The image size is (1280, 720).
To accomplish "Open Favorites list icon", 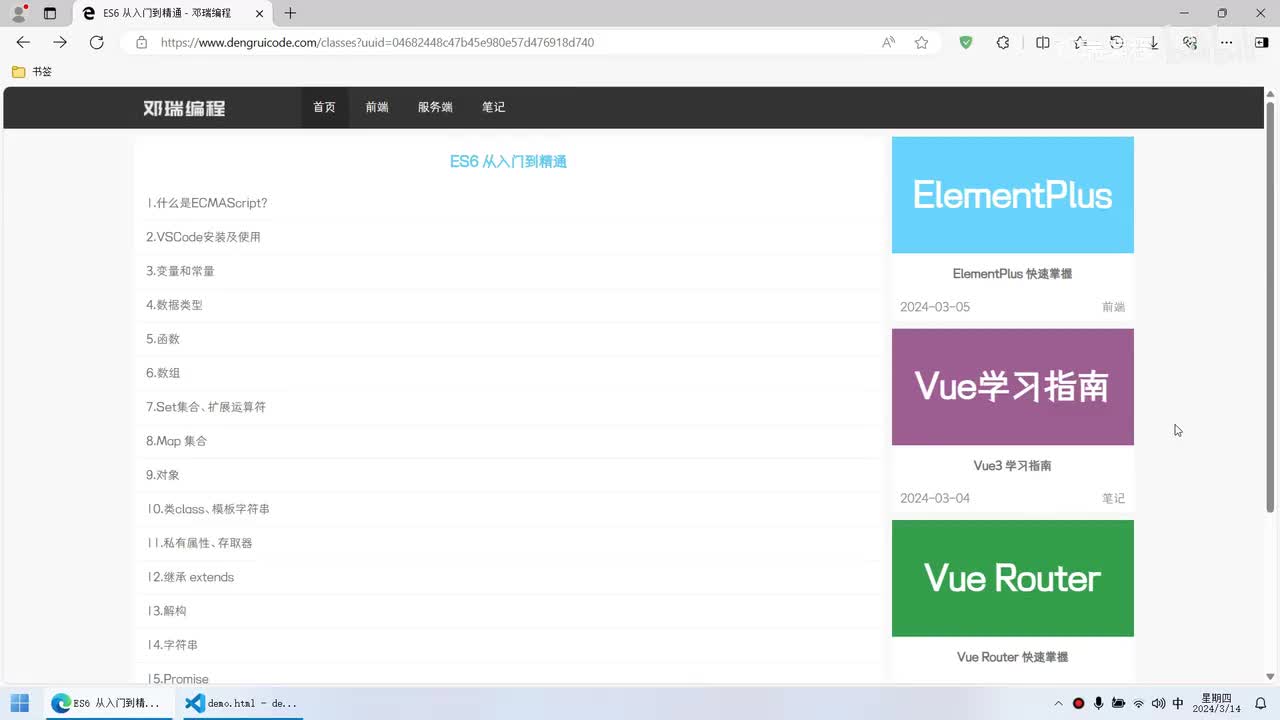I will [x=1080, y=42].
